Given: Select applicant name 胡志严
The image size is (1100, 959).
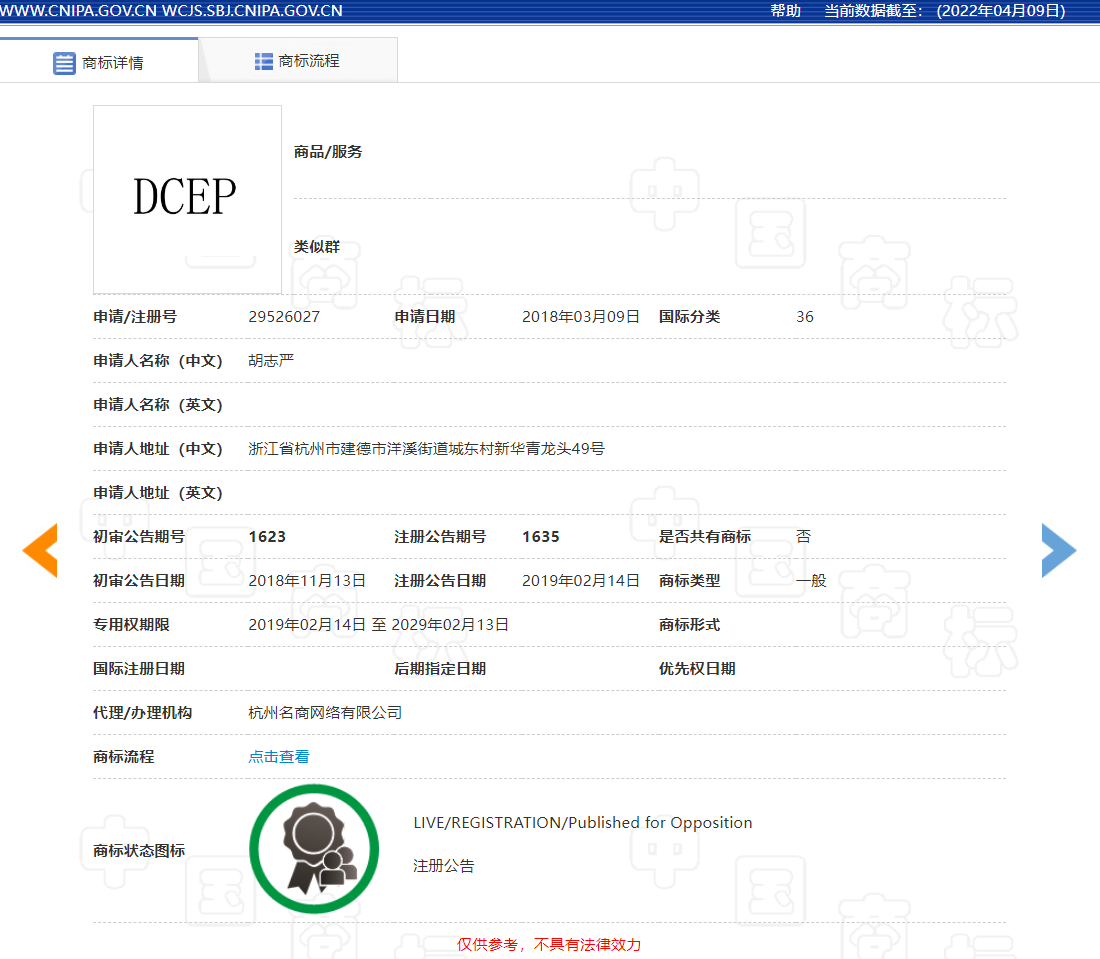Looking at the screenshot, I should [271, 361].
